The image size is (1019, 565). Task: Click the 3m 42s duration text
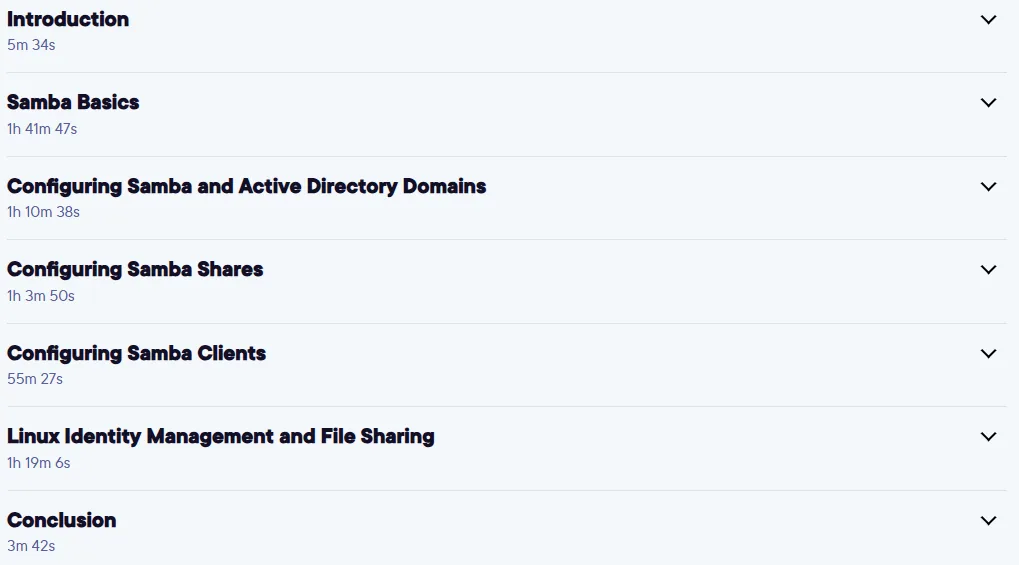pos(31,546)
